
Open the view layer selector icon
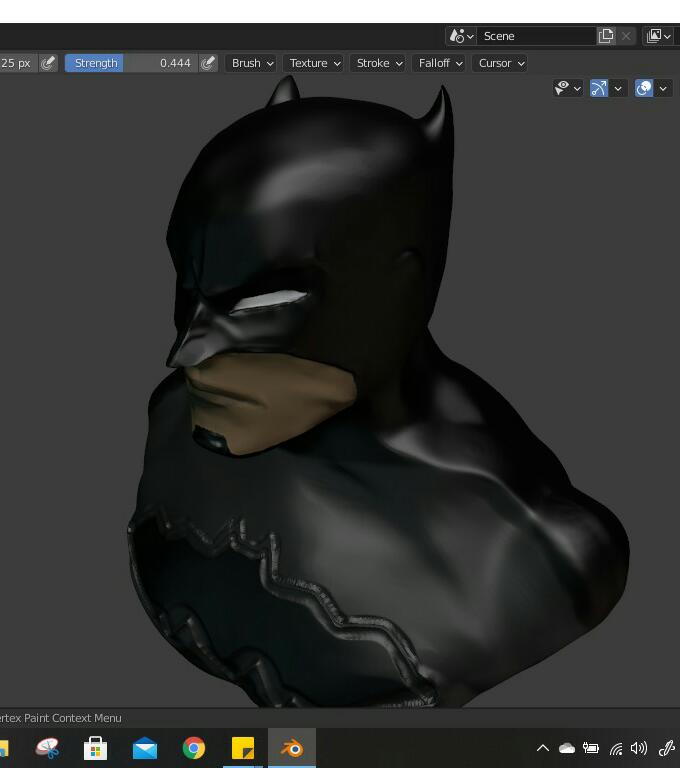point(658,36)
